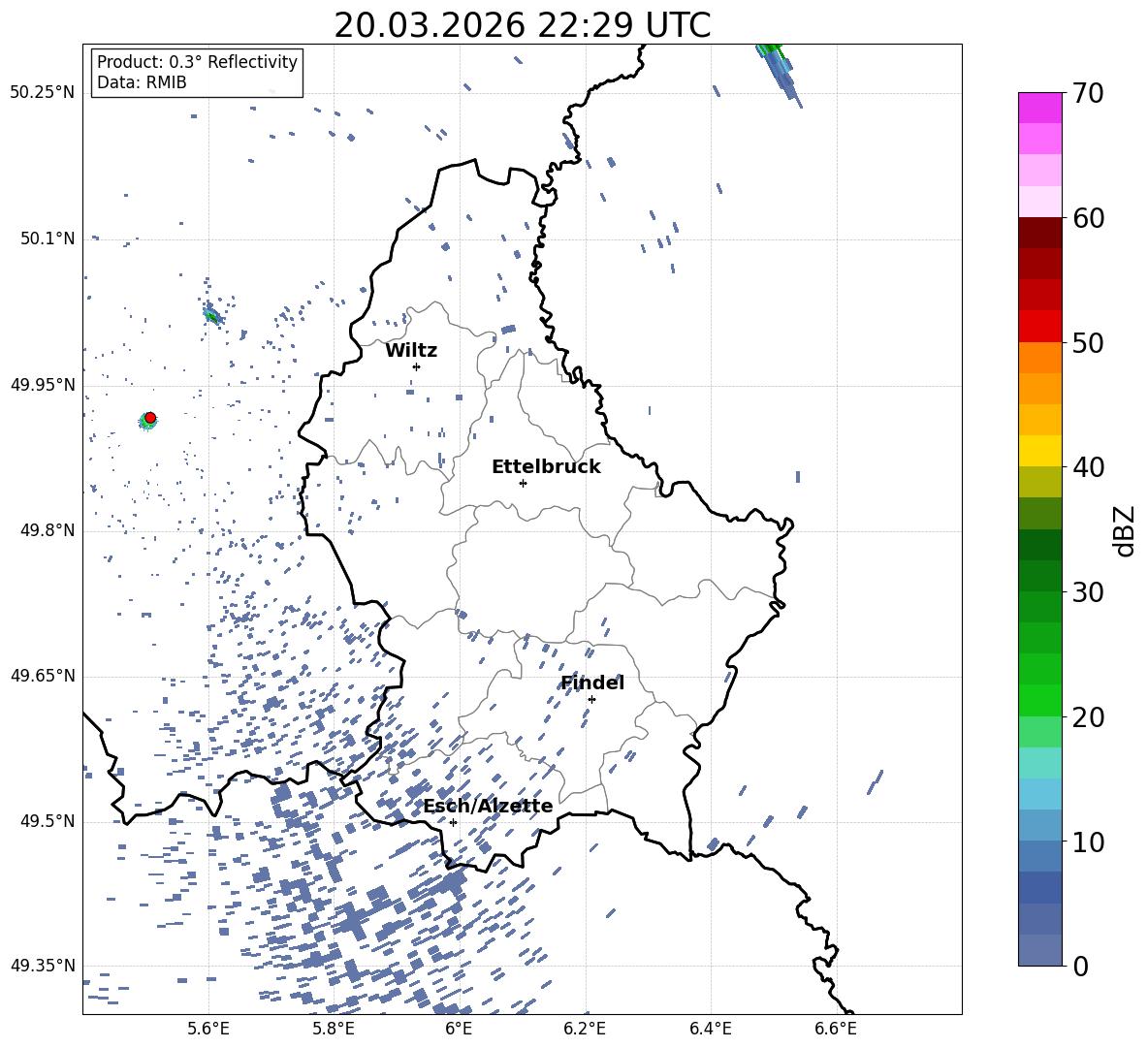Click the cross marker below Findel

(x=591, y=699)
